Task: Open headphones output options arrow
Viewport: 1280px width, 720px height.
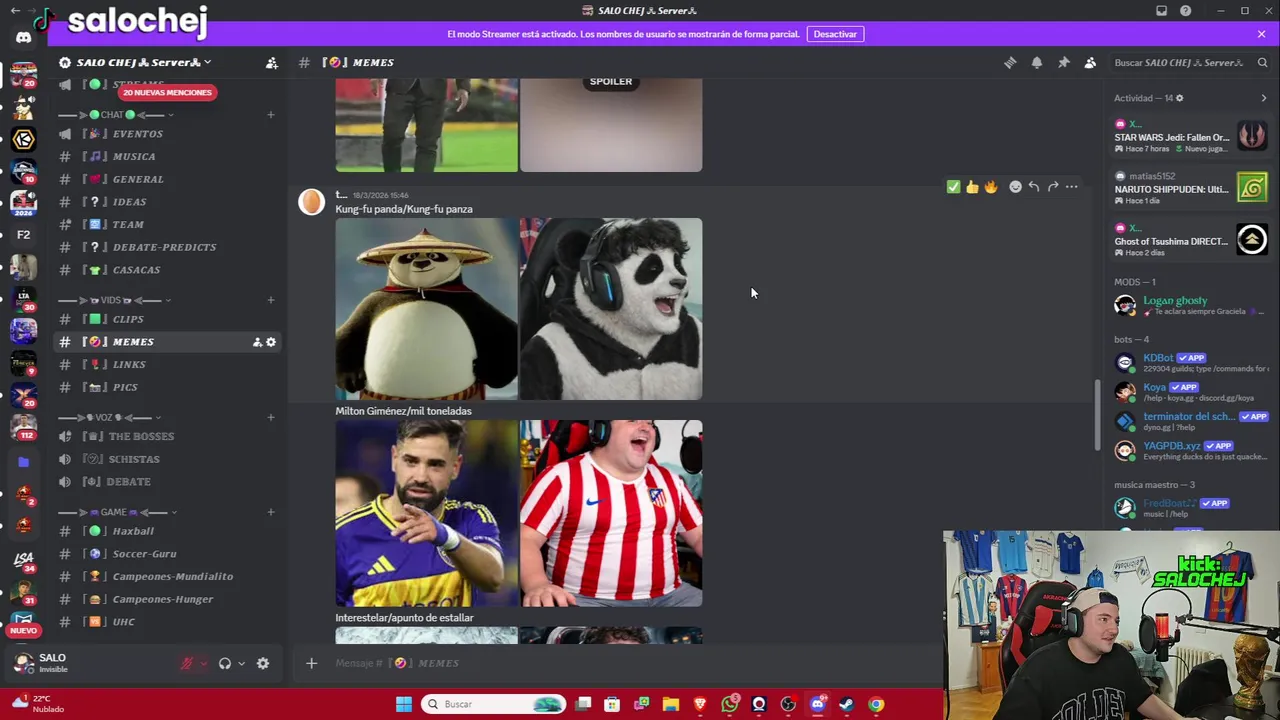Action: tap(241, 663)
